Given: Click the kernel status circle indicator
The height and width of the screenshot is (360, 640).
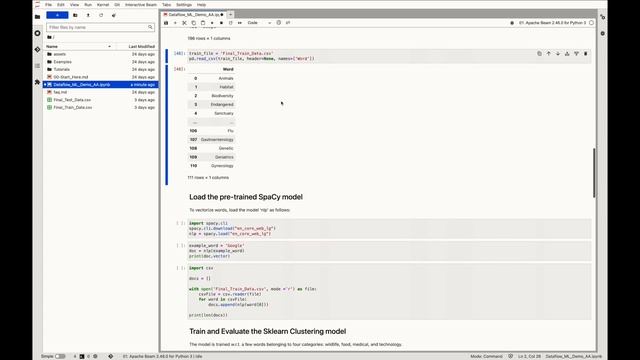Looking at the screenshot, I should click(591, 23).
